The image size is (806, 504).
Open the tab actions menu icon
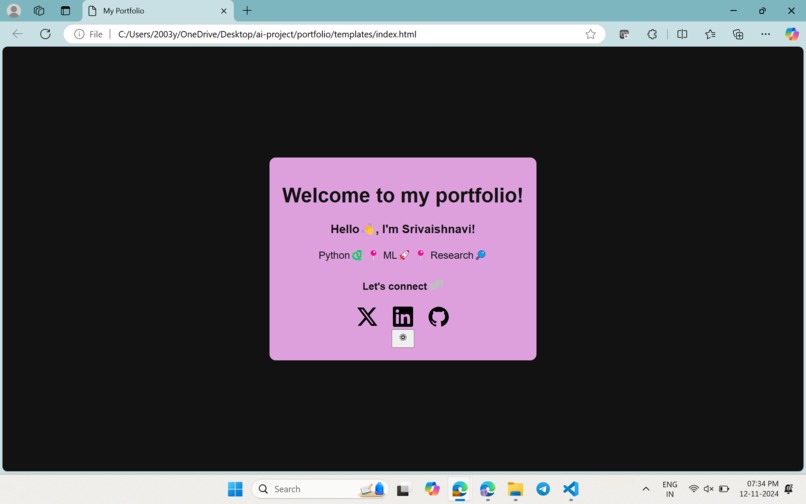point(65,10)
